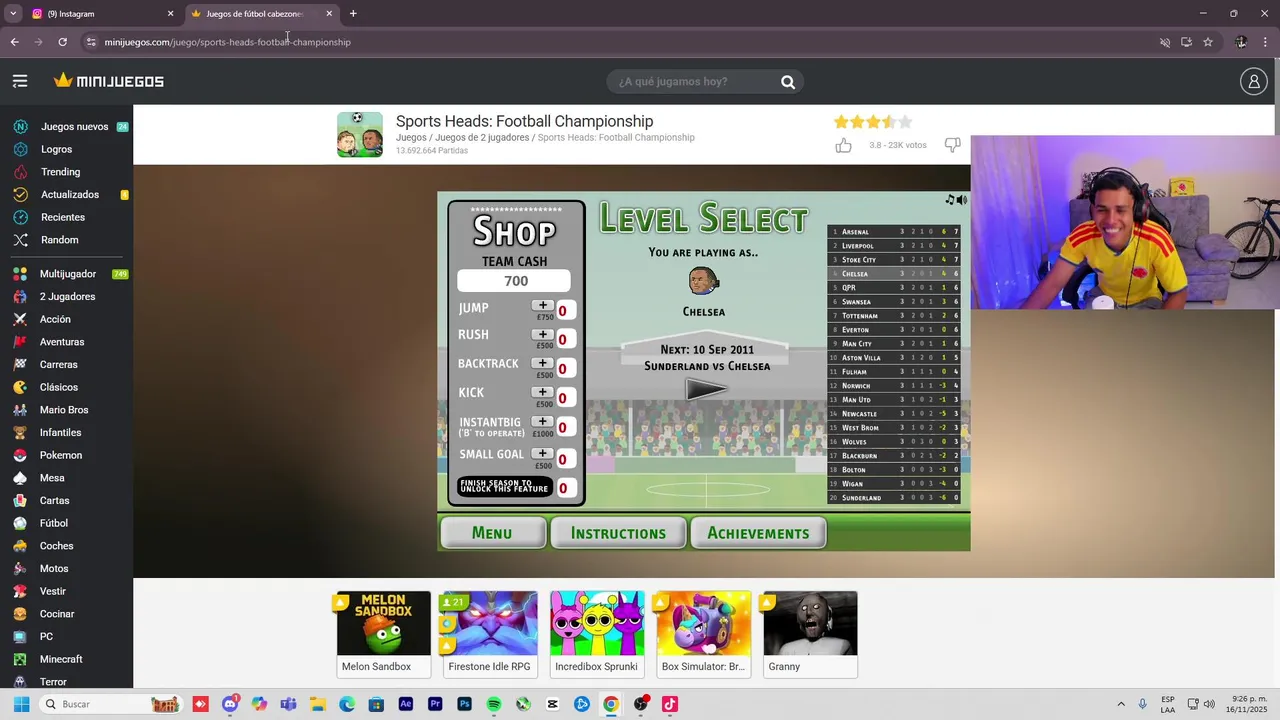The image size is (1280, 720).
Task: Show hidden system tray icons
Action: [1121, 704]
